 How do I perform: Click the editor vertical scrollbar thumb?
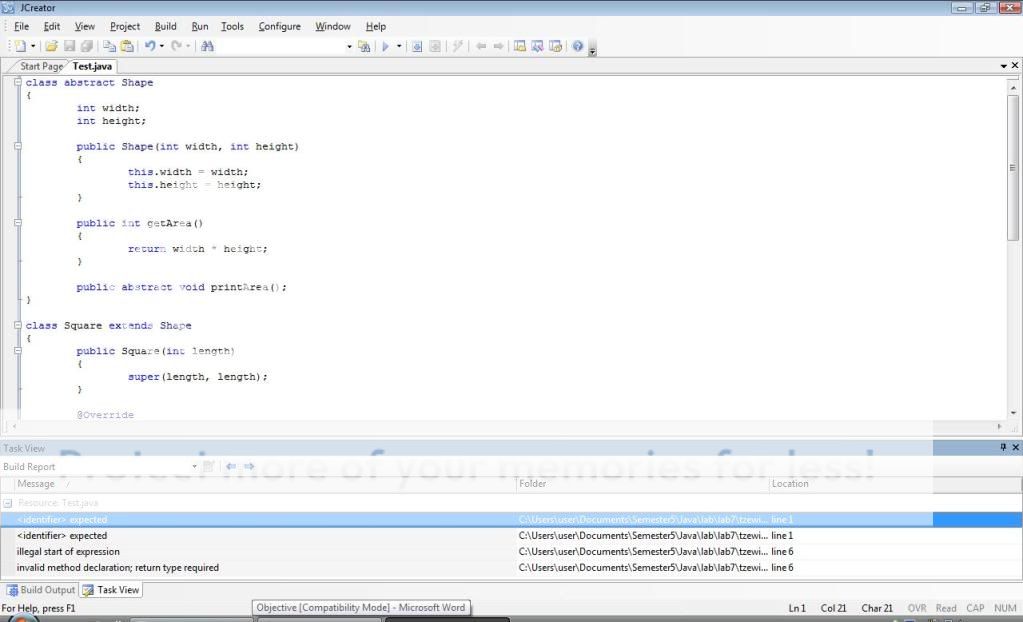(x=1012, y=167)
